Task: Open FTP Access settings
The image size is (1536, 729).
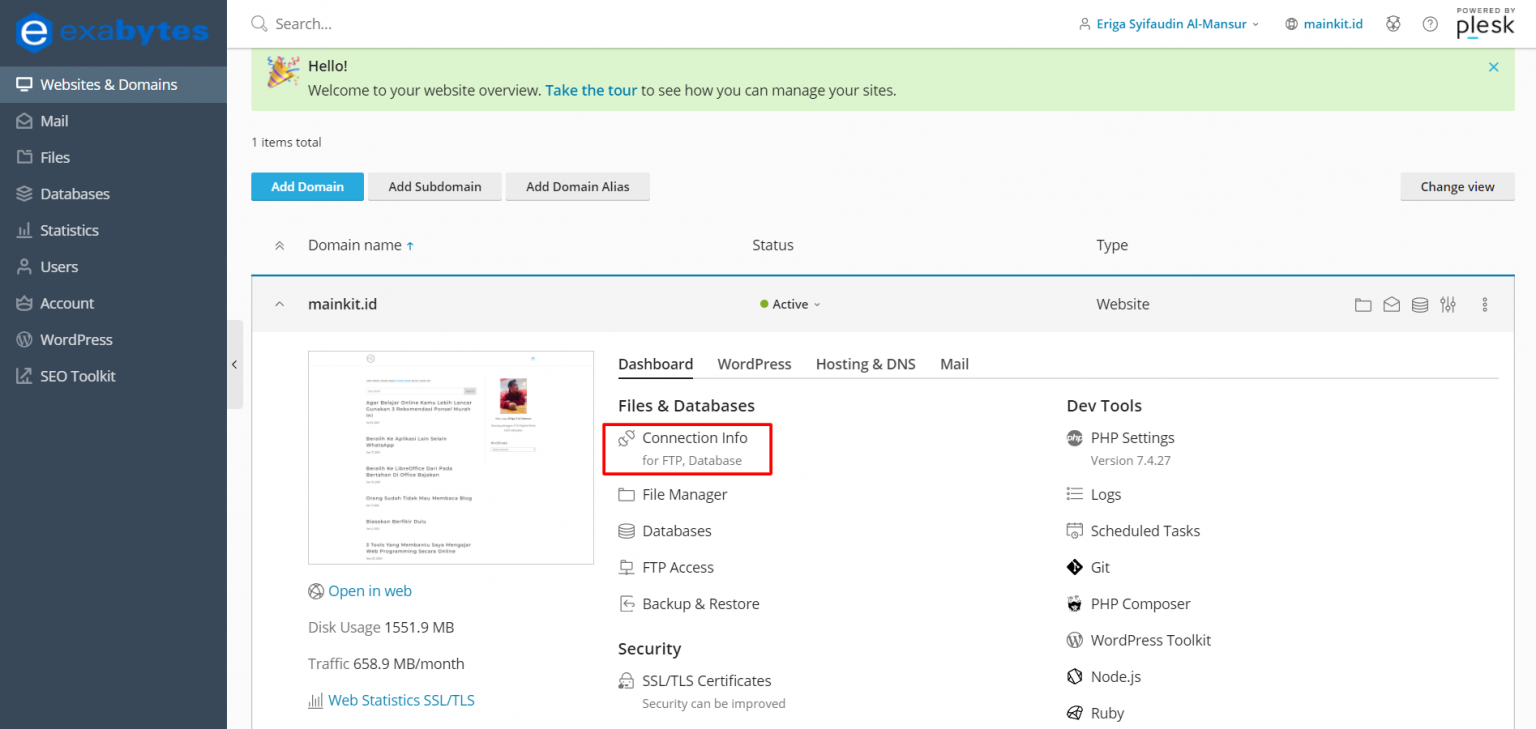Action: (678, 567)
